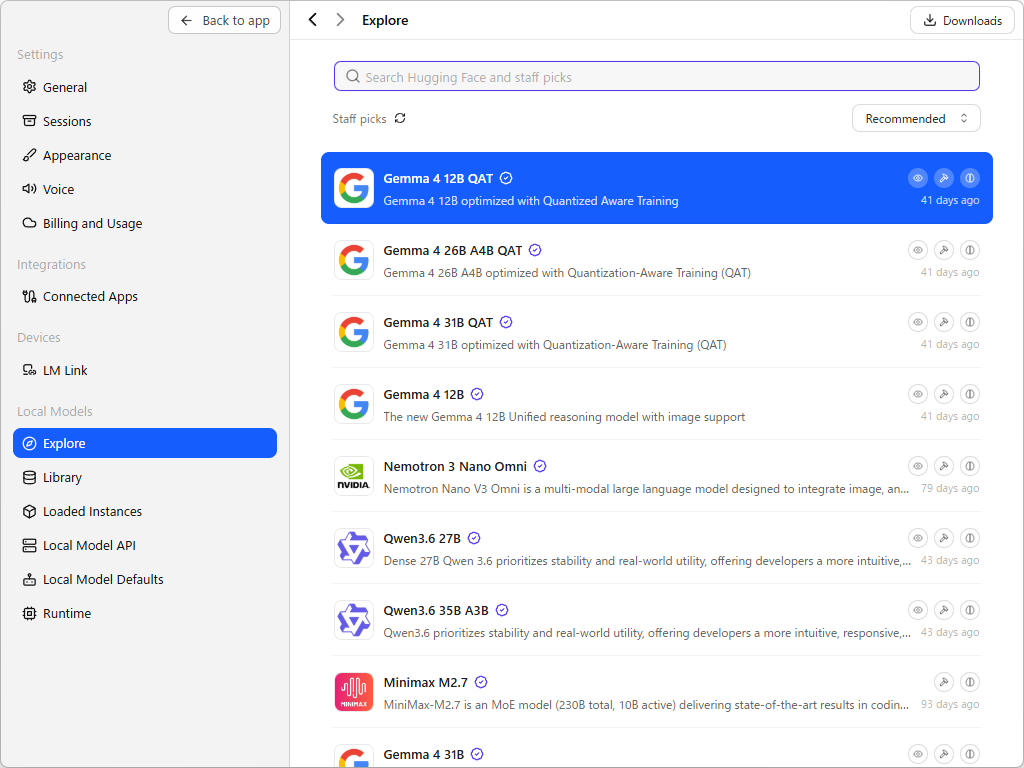Click the vision eye icon on Qwen3.6 35B A3B
This screenshot has width=1024, height=768.
pyautogui.click(x=918, y=610)
